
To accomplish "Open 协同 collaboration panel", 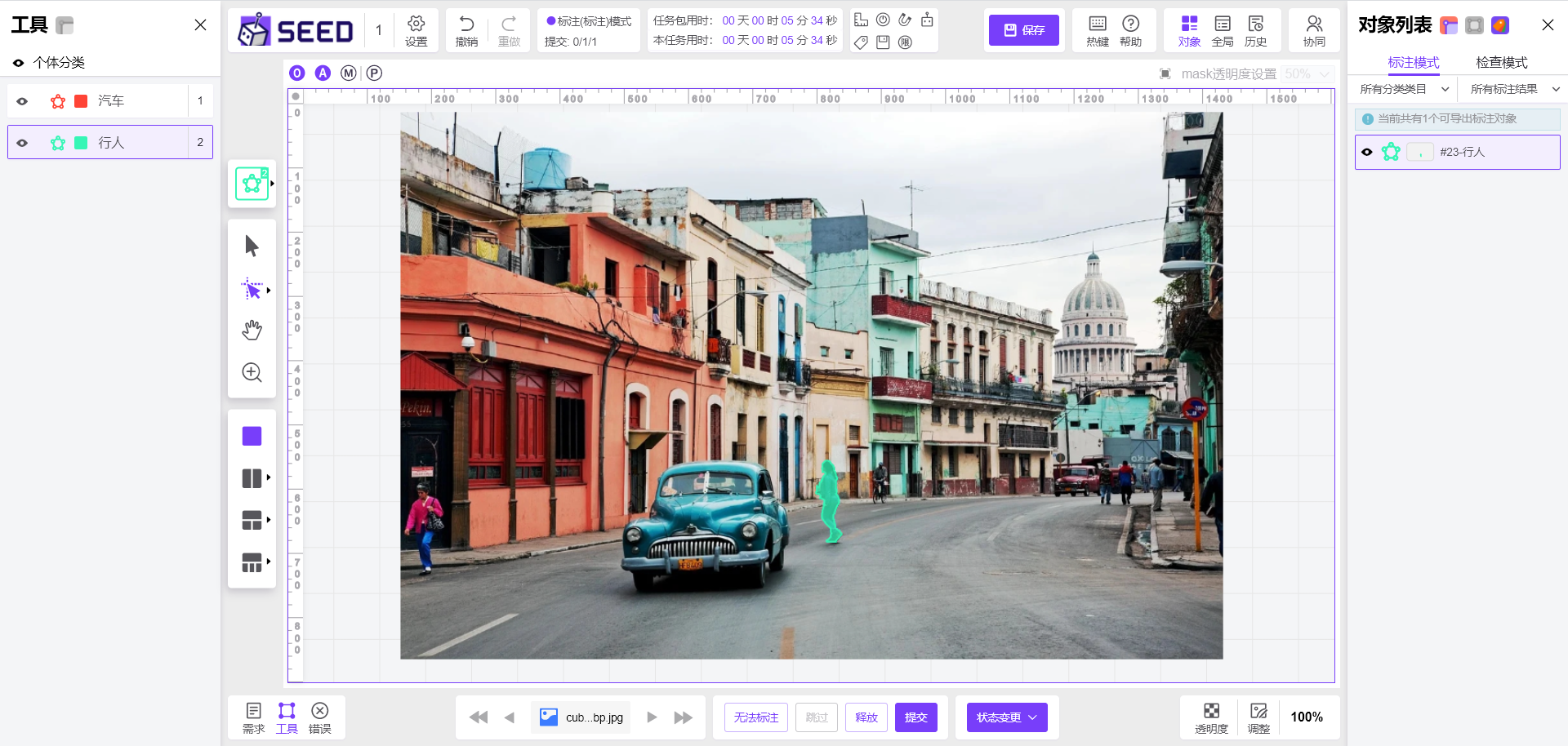I will [x=1314, y=30].
